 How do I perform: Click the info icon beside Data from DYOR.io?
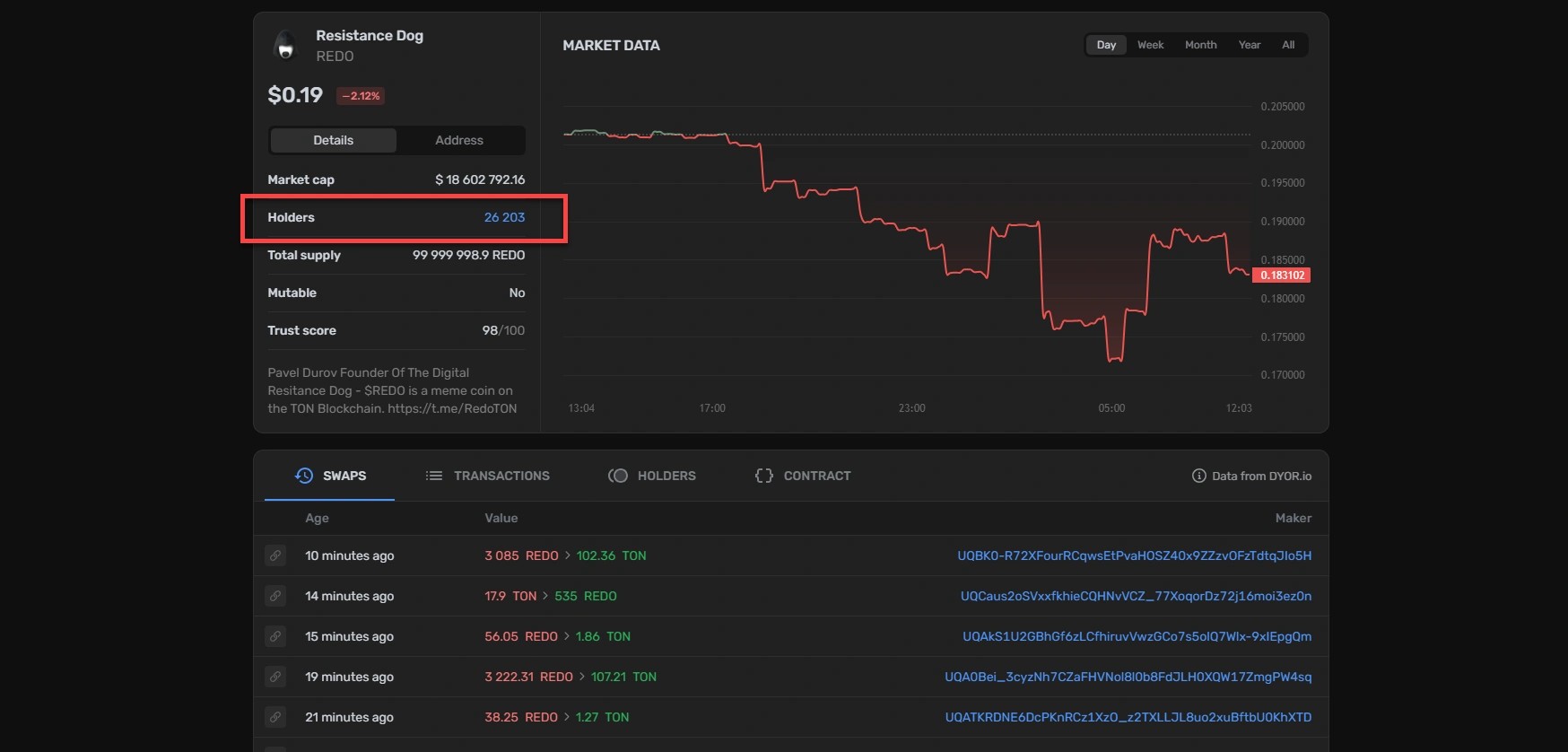[x=1198, y=476]
